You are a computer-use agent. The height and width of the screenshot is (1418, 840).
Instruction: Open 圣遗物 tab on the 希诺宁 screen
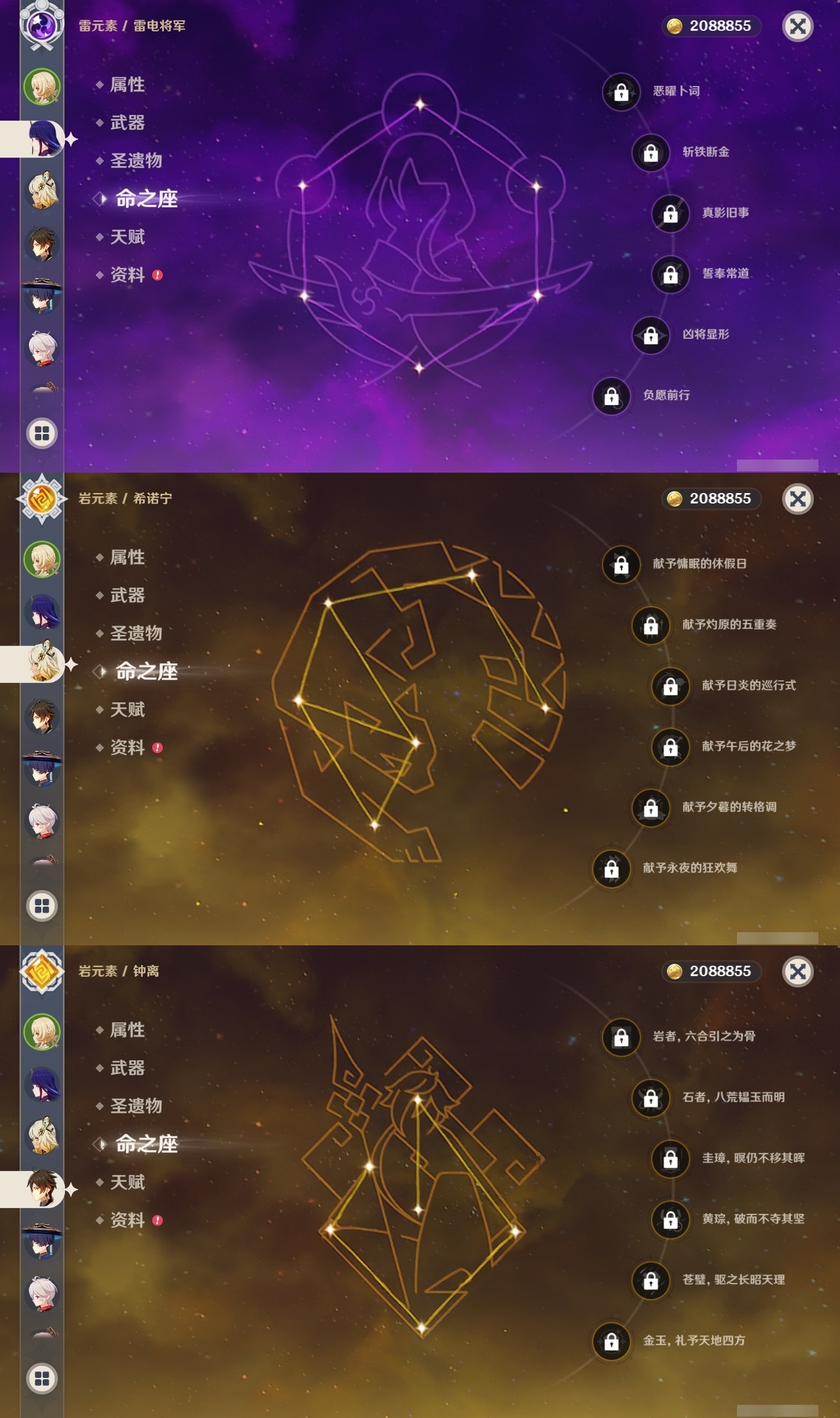pyautogui.click(x=136, y=634)
